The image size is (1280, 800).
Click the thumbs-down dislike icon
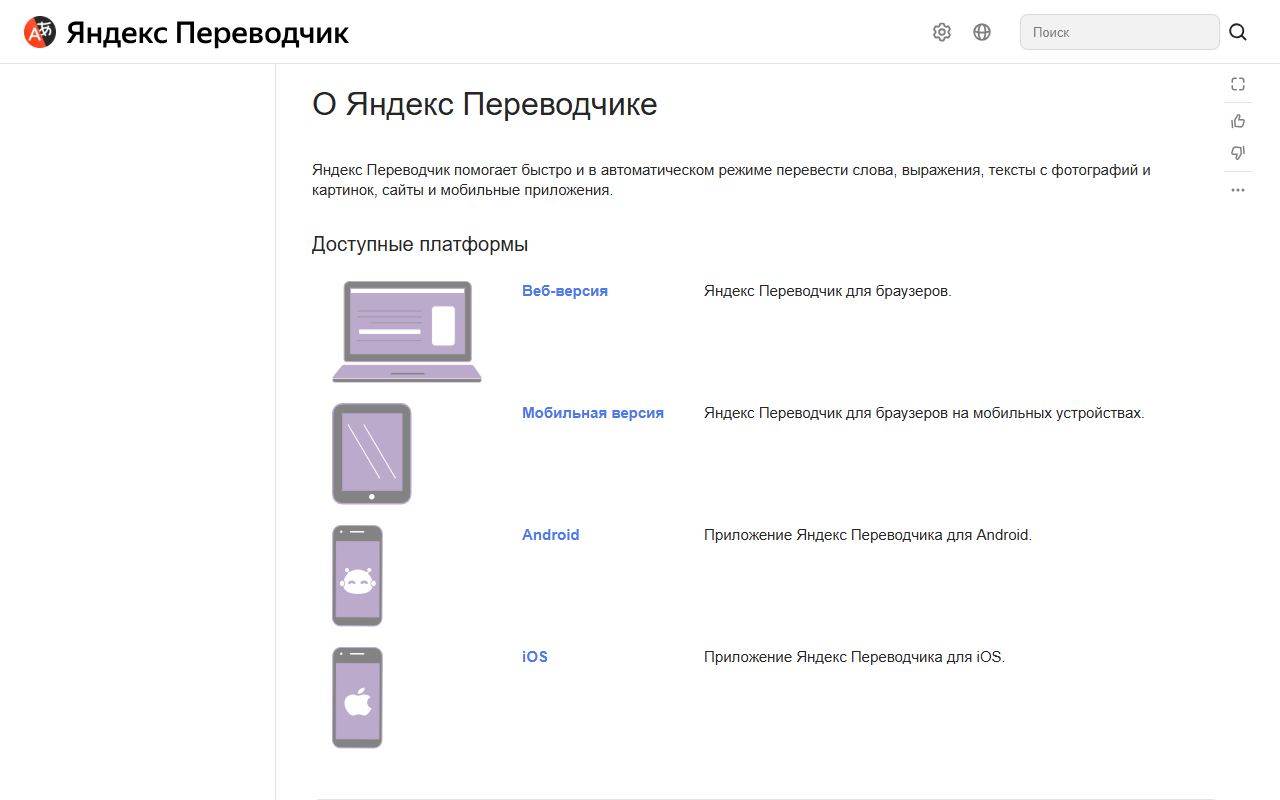click(1238, 153)
